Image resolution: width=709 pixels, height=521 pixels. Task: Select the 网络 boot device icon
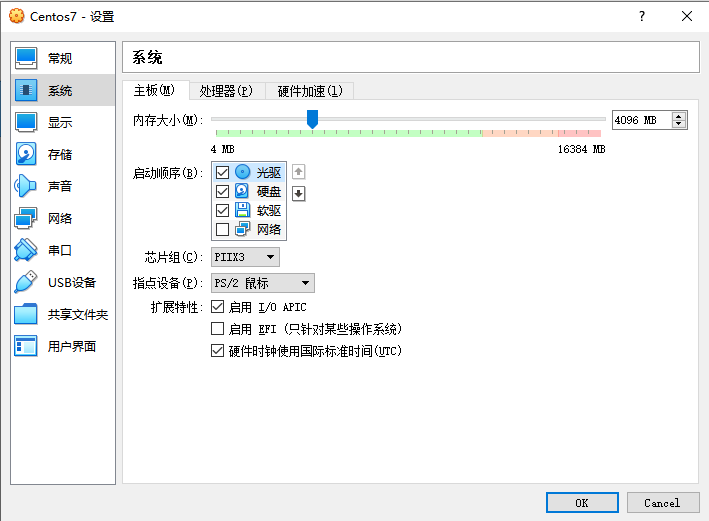[x=242, y=229]
